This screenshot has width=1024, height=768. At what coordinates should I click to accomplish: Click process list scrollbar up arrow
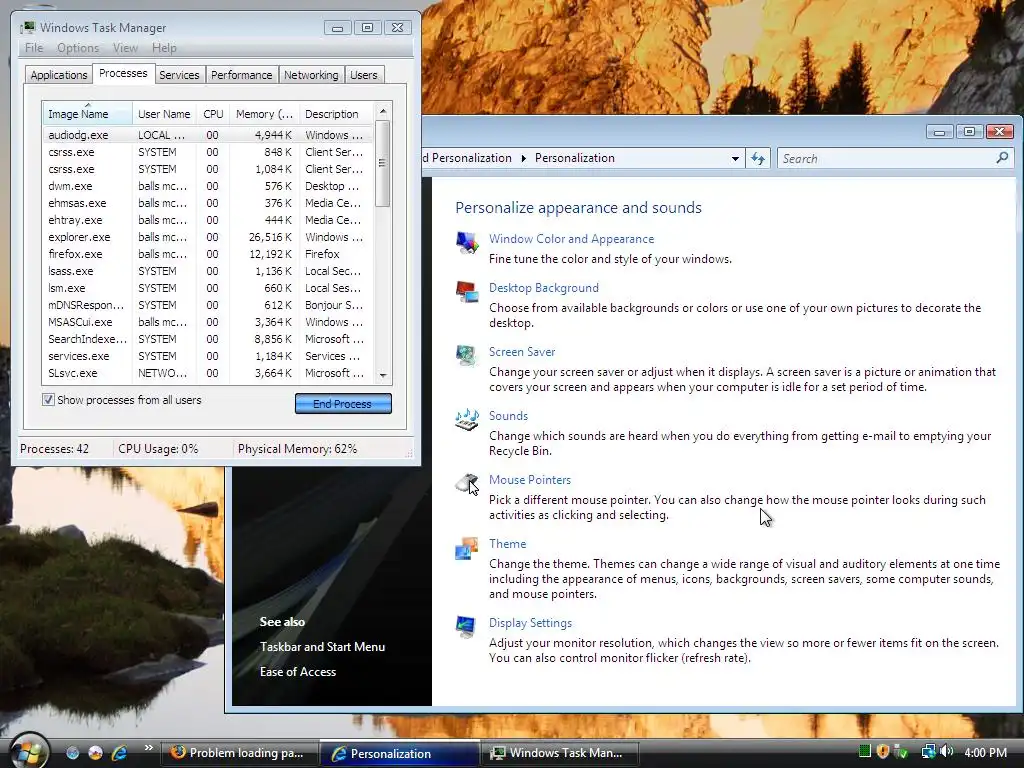(x=383, y=110)
